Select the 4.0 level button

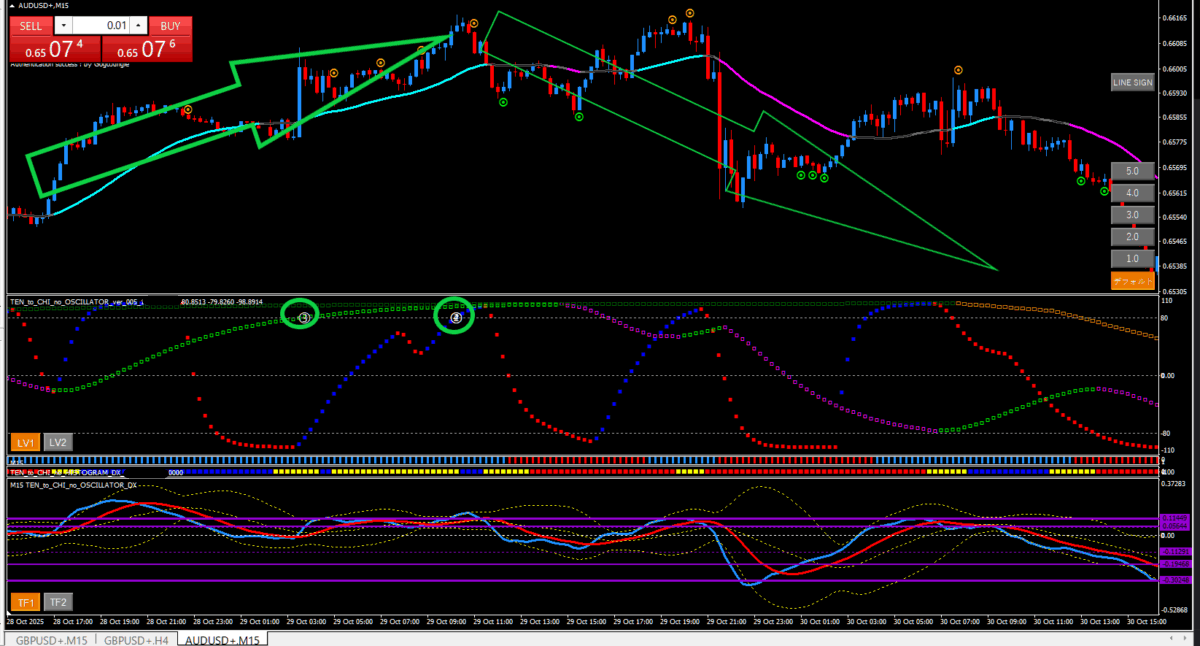[1132, 193]
